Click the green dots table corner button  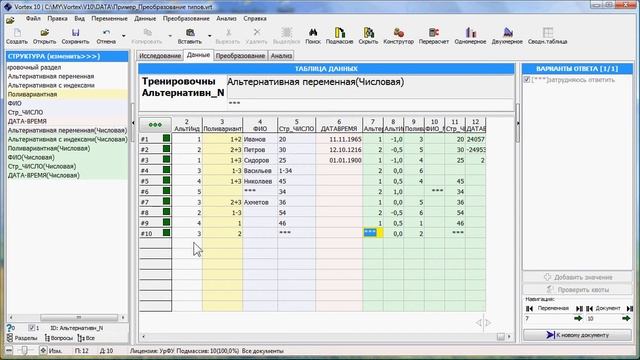[x=155, y=124]
